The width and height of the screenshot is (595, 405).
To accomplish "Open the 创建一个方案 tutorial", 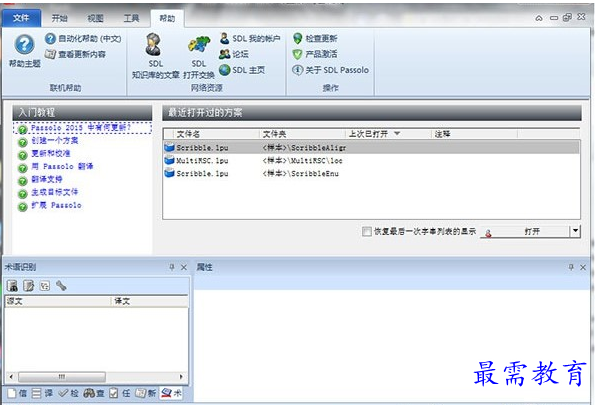I will (55, 140).
